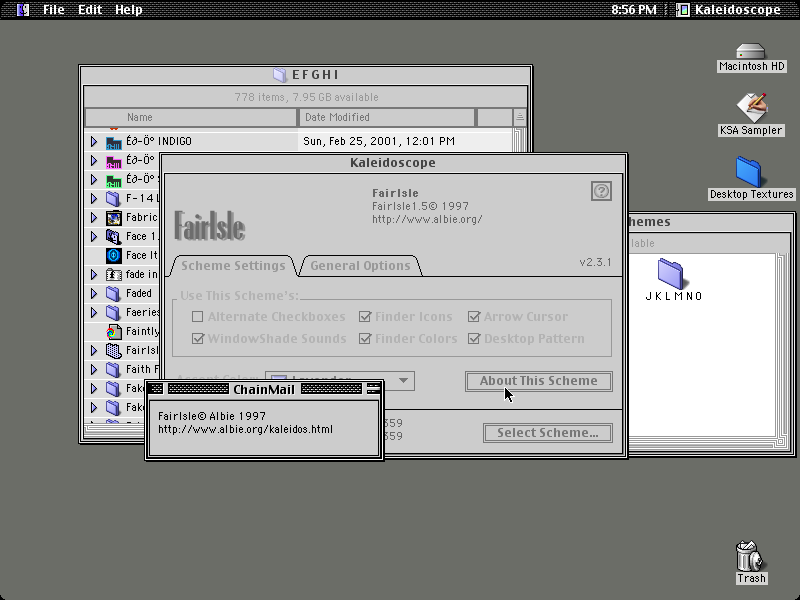Click the ChainMail window title bar
This screenshot has width=800, height=600.
(264, 389)
